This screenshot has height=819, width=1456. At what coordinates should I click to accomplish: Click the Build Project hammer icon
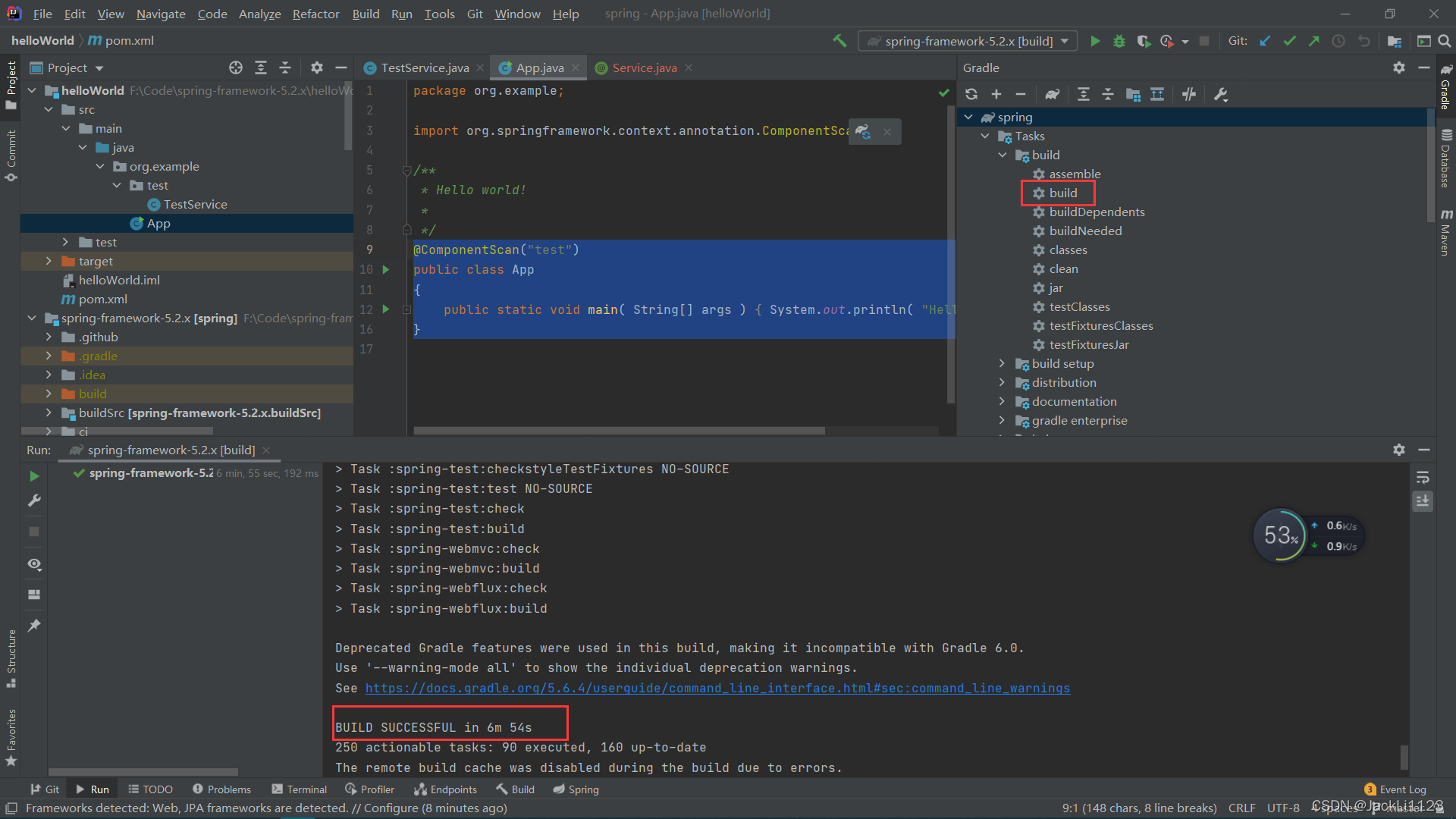coord(839,41)
